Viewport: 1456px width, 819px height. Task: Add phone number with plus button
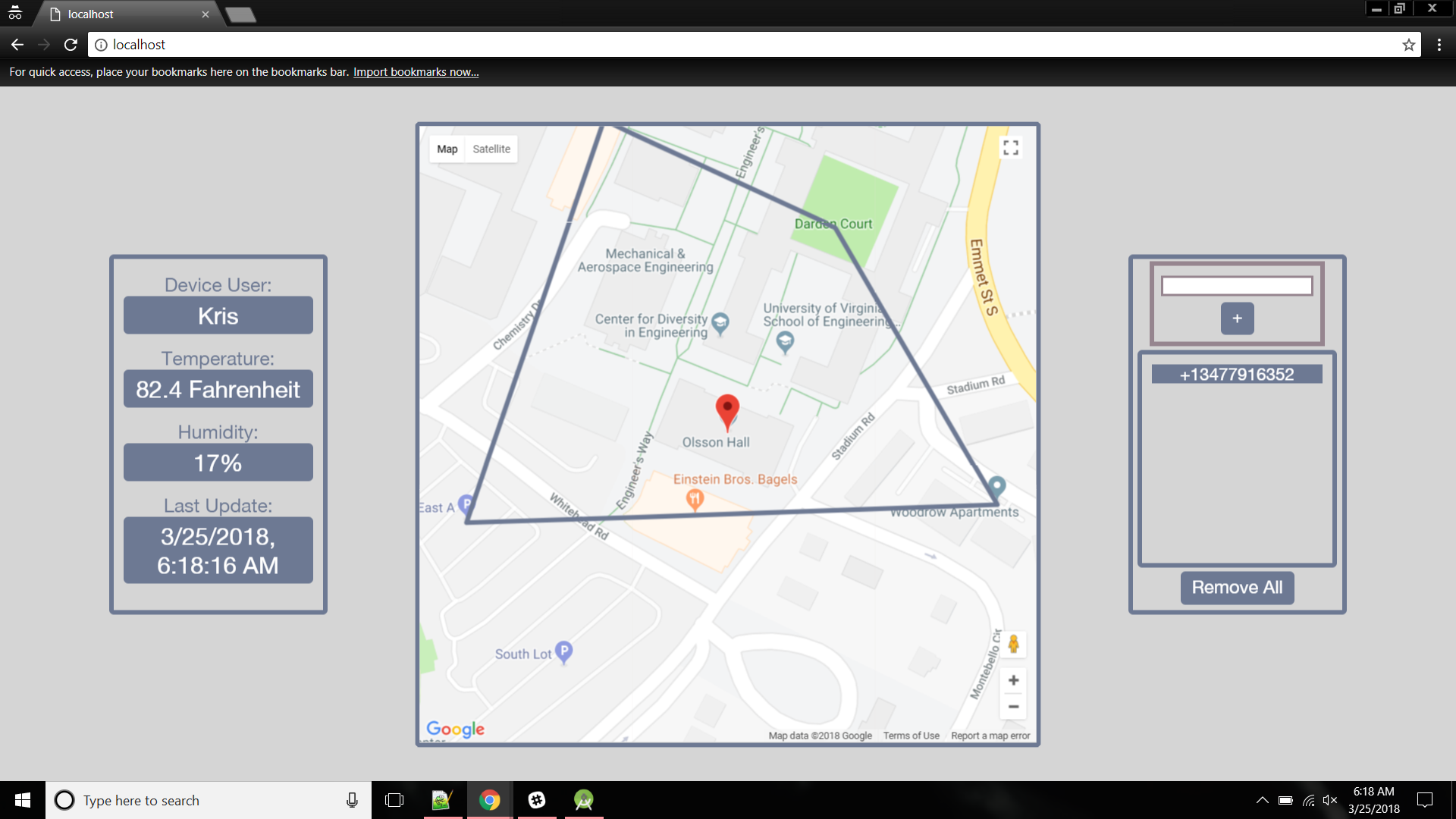[x=1237, y=318]
